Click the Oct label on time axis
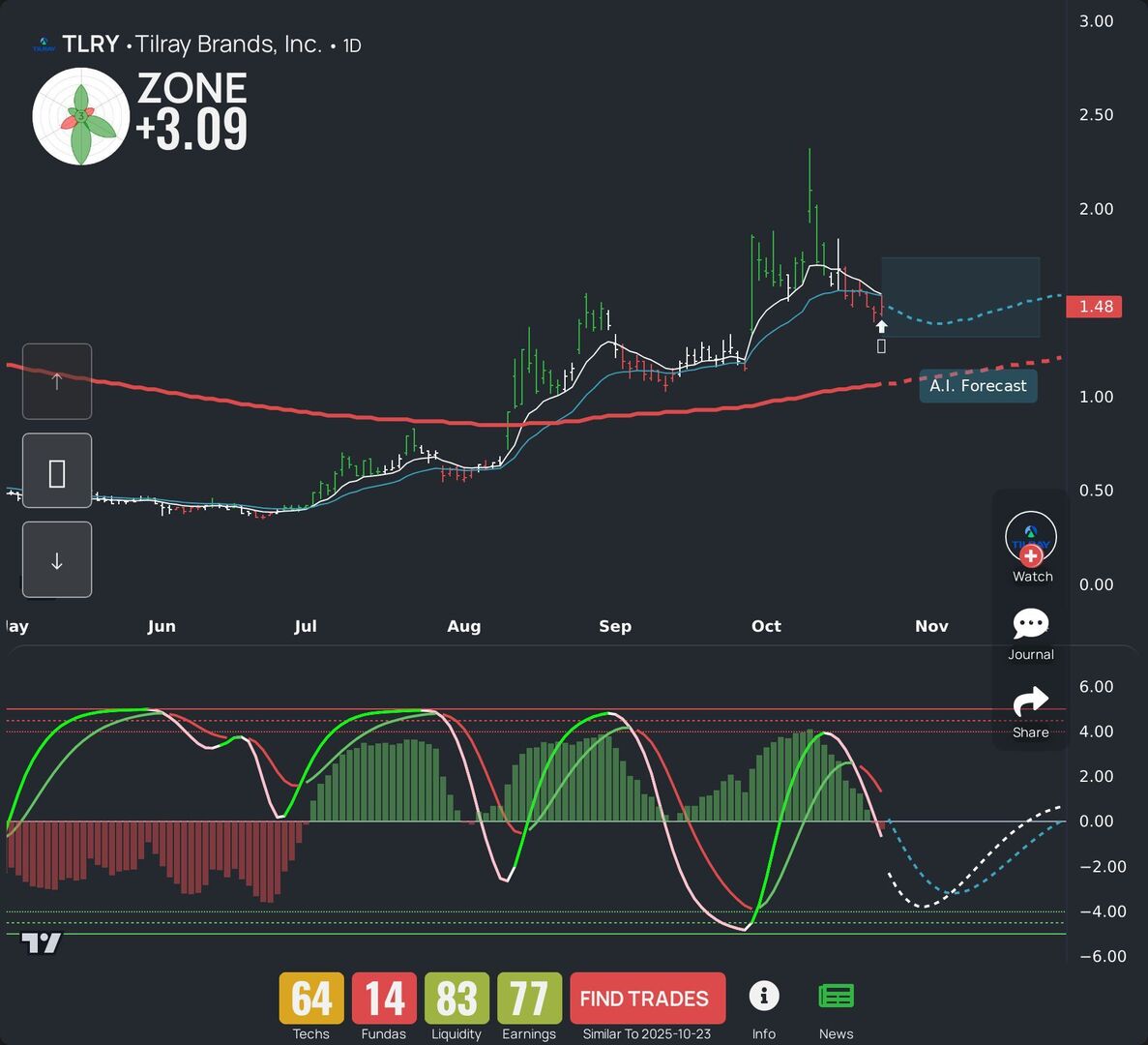The height and width of the screenshot is (1045, 1148). (766, 626)
